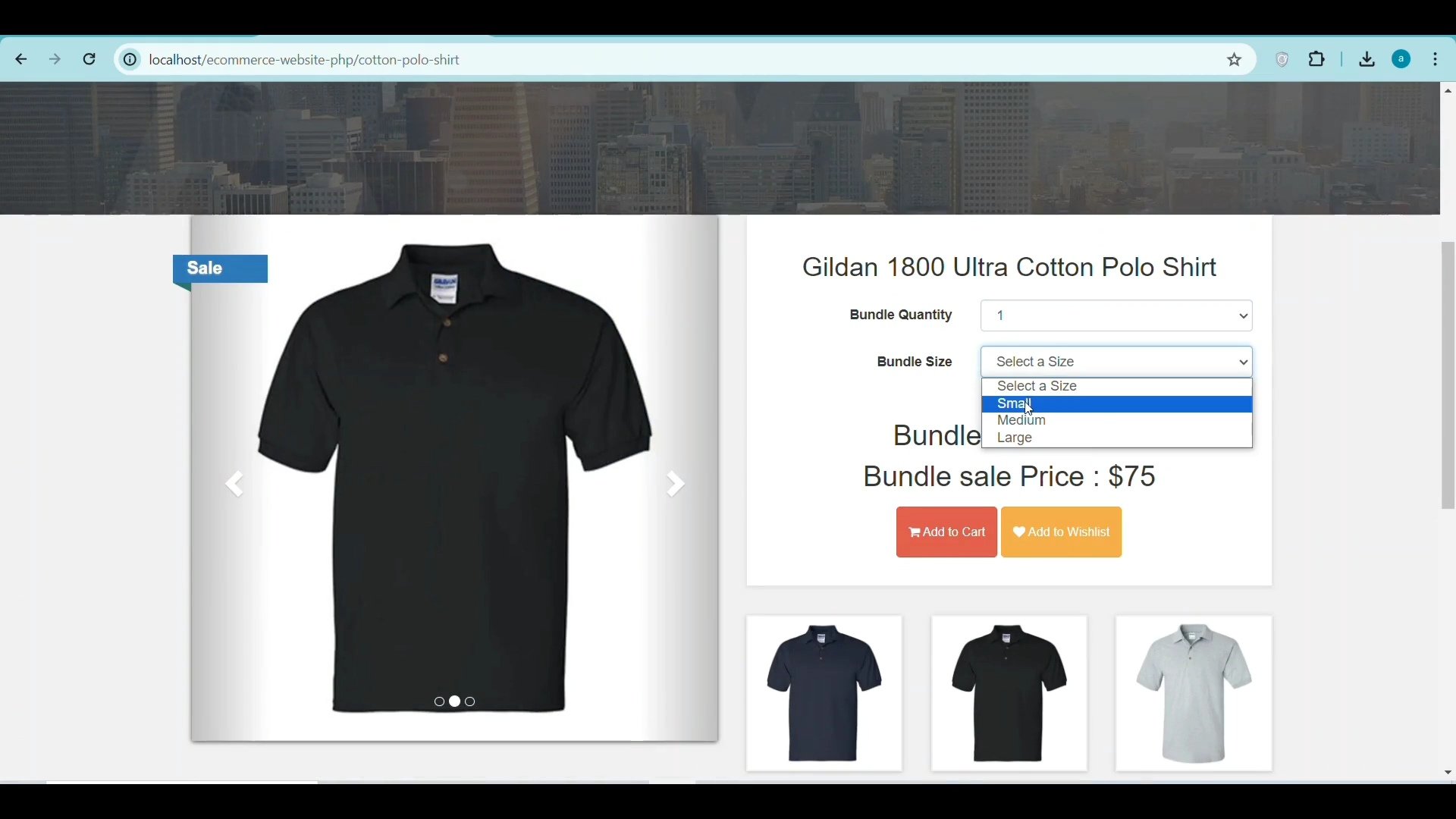Select the black polo thumbnail
The image size is (1456, 819).
pyautogui.click(x=1009, y=693)
